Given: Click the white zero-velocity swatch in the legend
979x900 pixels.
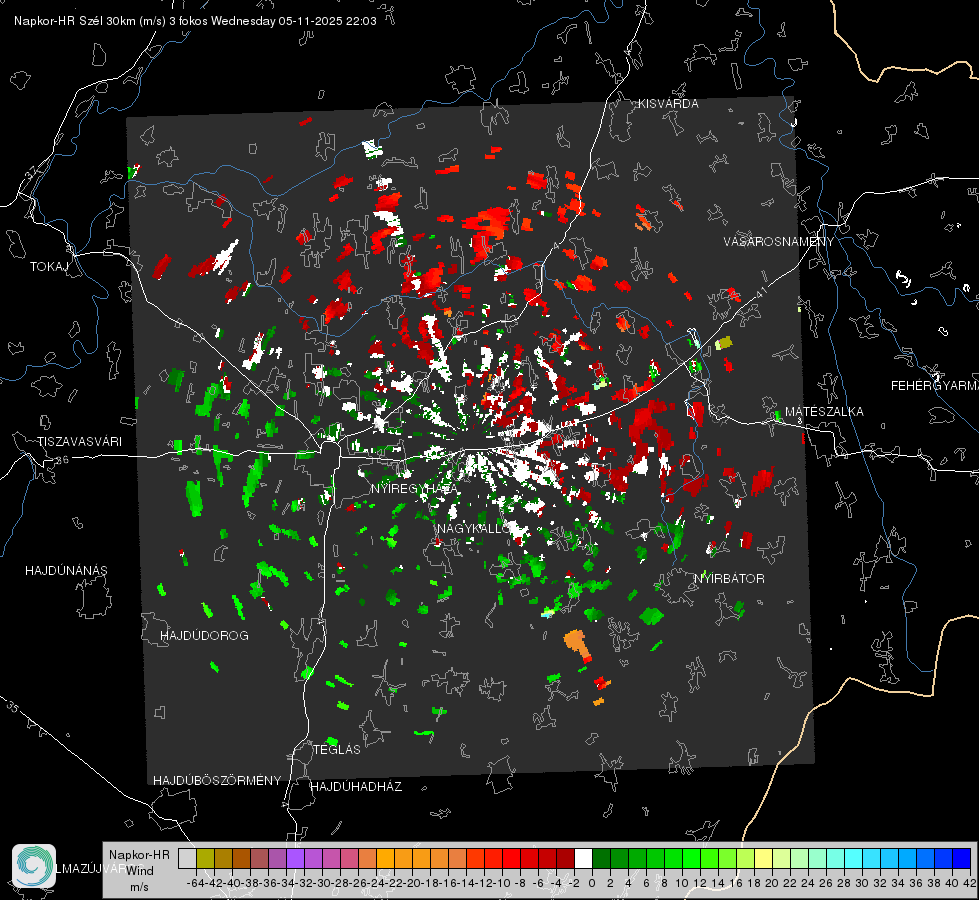Looking at the screenshot, I should tap(583, 858).
